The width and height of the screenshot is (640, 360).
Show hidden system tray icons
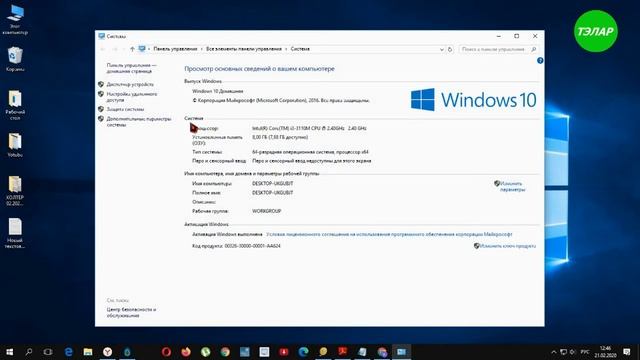tap(553, 352)
